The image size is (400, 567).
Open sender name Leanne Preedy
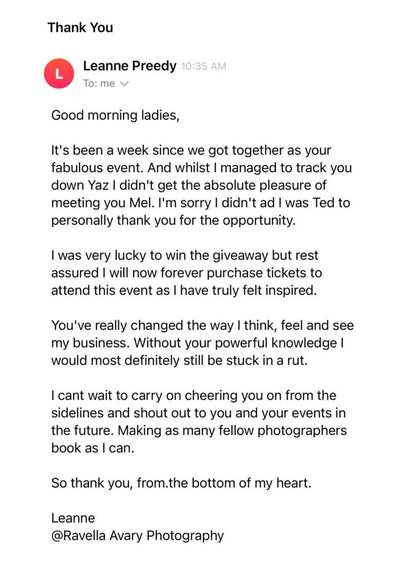[x=130, y=66]
